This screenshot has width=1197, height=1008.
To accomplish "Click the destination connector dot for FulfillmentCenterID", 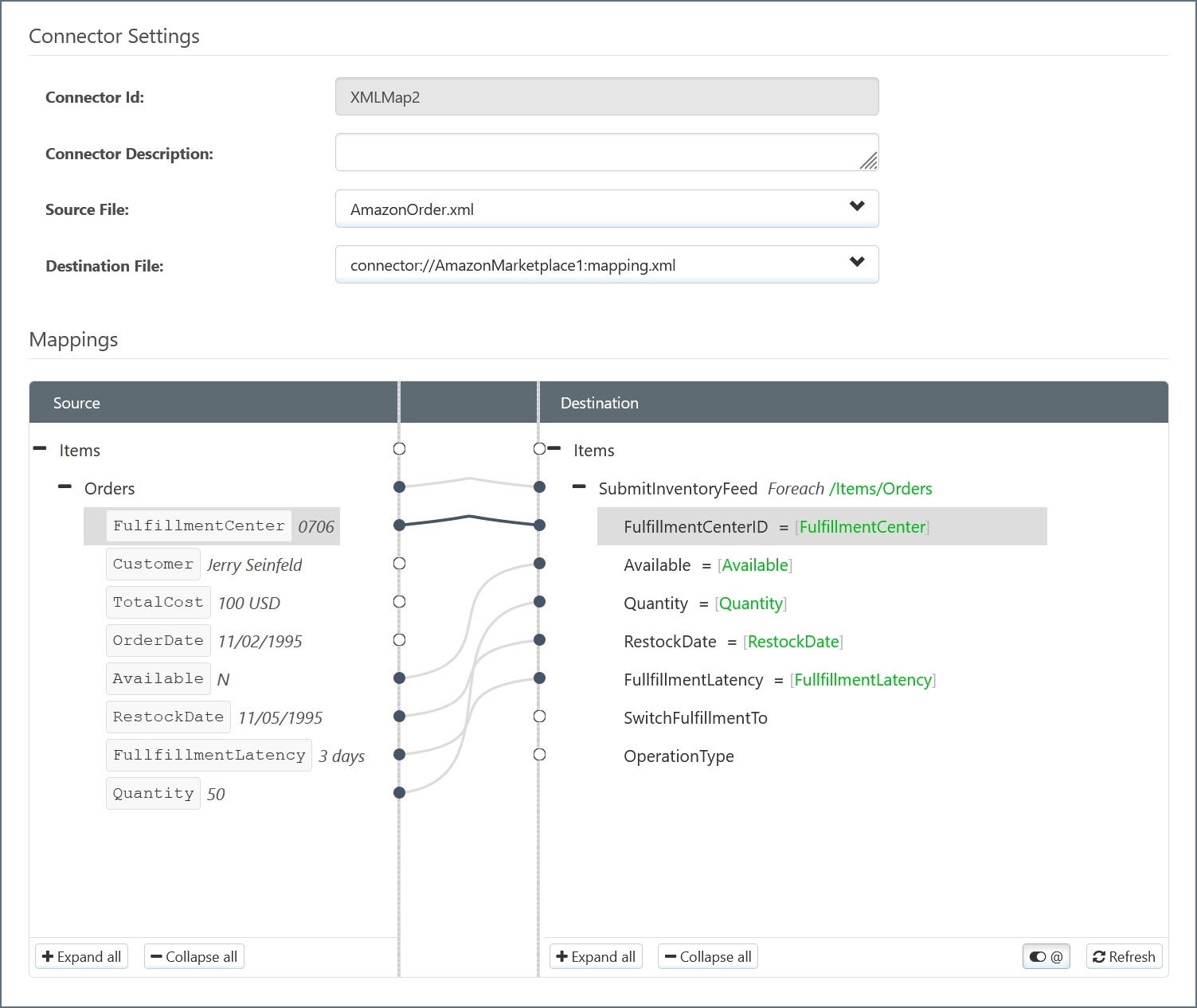I will pyautogui.click(x=539, y=525).
